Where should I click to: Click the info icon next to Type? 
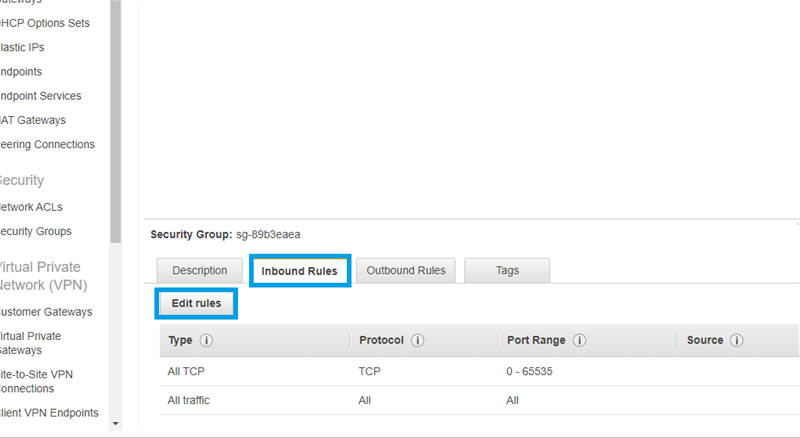[207, 341]
